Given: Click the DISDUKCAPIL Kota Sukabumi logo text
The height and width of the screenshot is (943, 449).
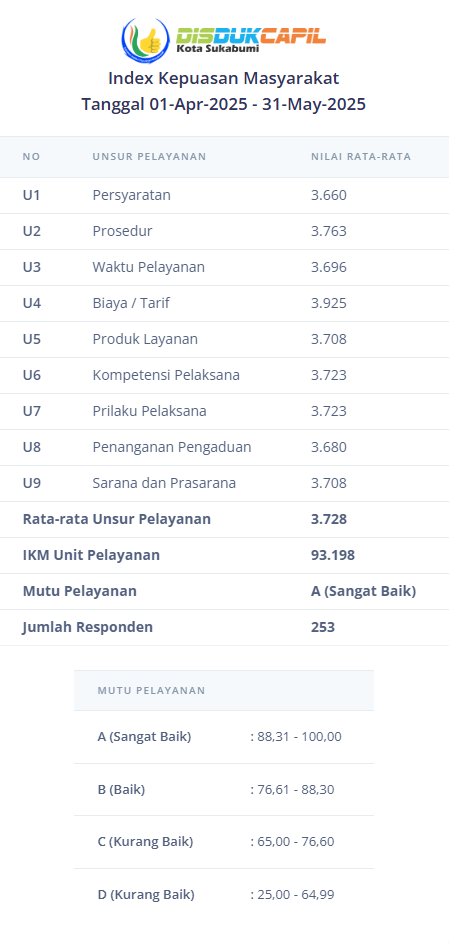Looking at the screenshot, I should pyautogui.click(x=251, y=40).
